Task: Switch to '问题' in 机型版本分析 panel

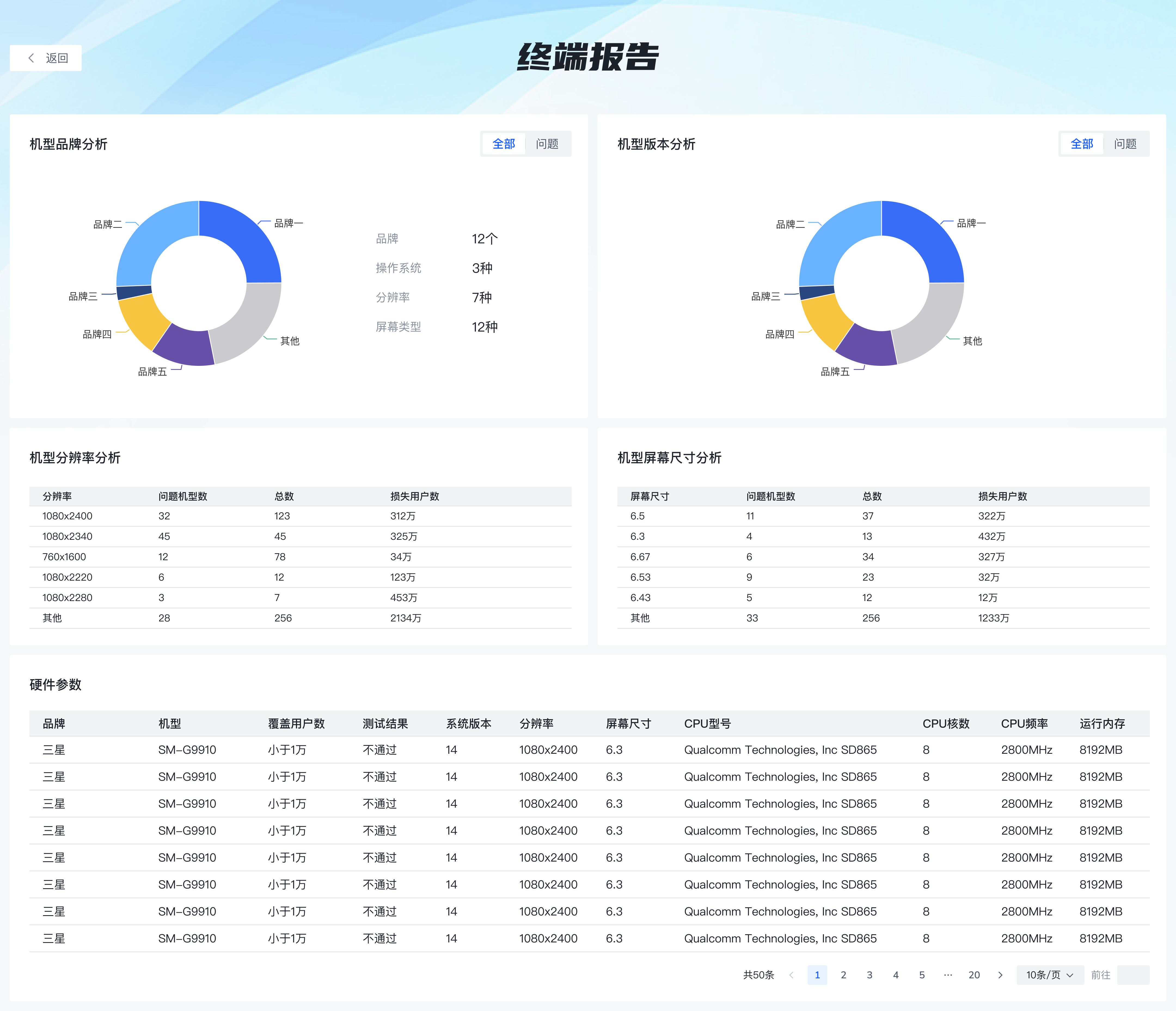Action: (x=1125, y=144)
